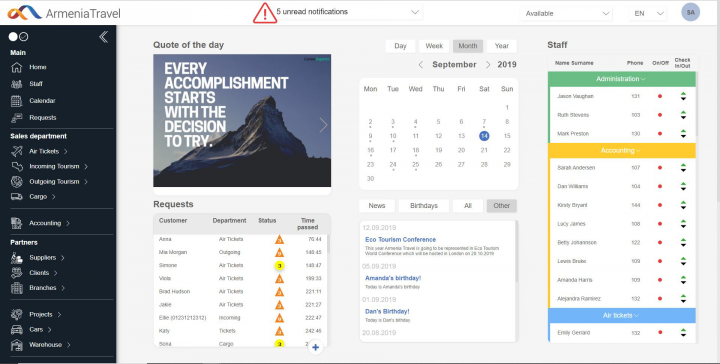Open the red warning notification icon
720x364 pixels.
click(x=265, y=13)
